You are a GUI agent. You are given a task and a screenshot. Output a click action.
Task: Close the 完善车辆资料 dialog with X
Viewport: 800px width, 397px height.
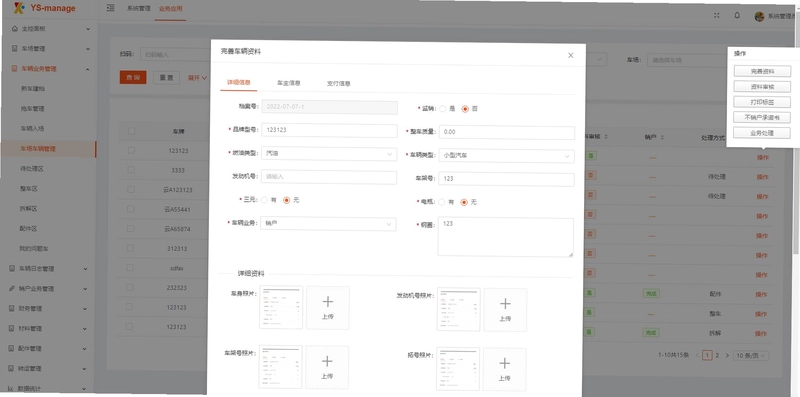tap(570, 55)
